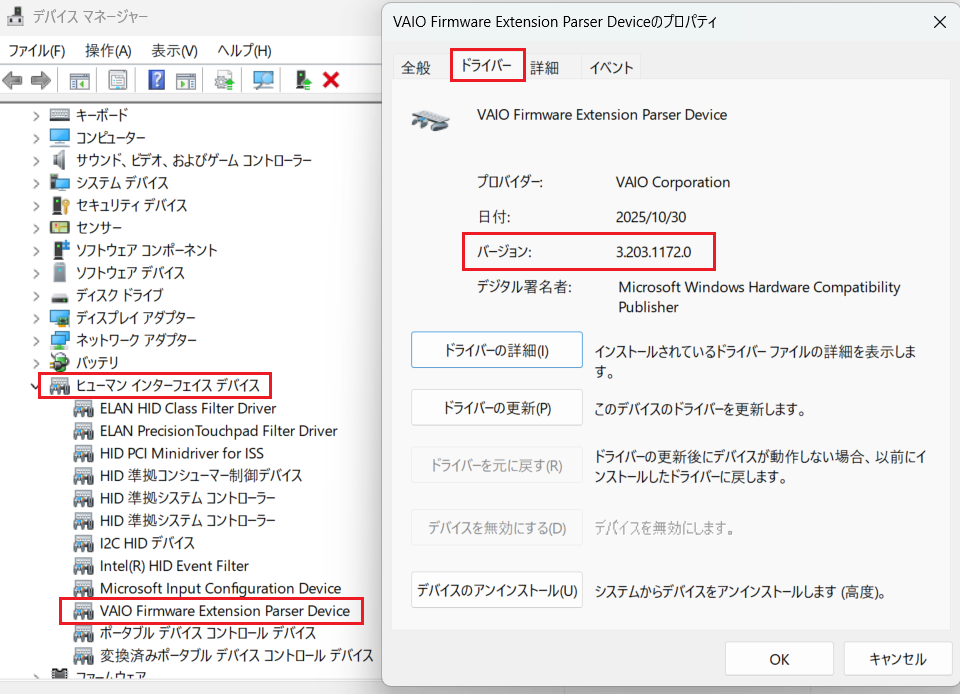This screenshot has height=694, width=960.
Task: Expand the ディスプレイ アダプター node
Action: pyautogui.click(x=37, y=318)
